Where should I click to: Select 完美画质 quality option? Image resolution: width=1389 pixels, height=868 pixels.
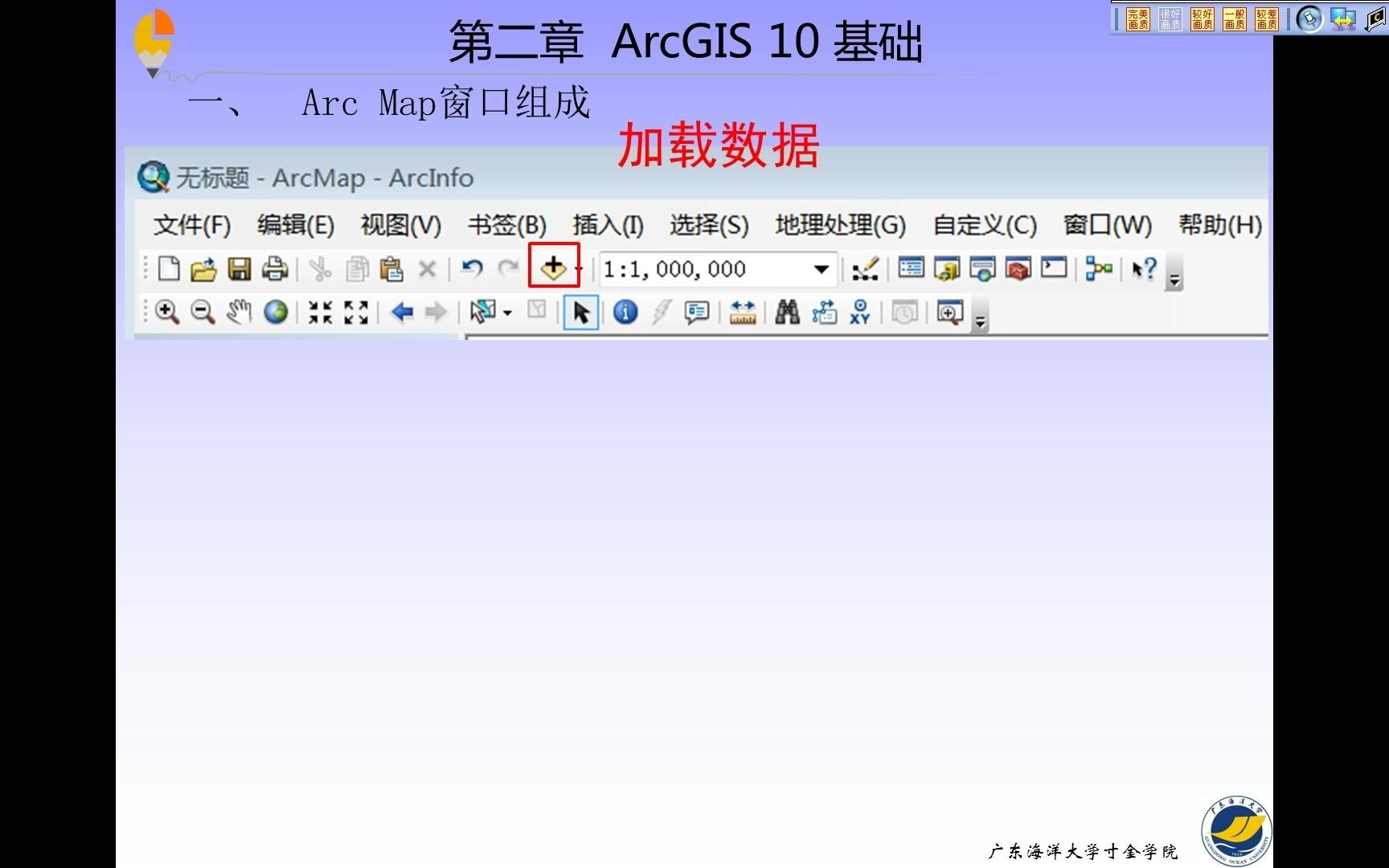(x=1137, y=18)
